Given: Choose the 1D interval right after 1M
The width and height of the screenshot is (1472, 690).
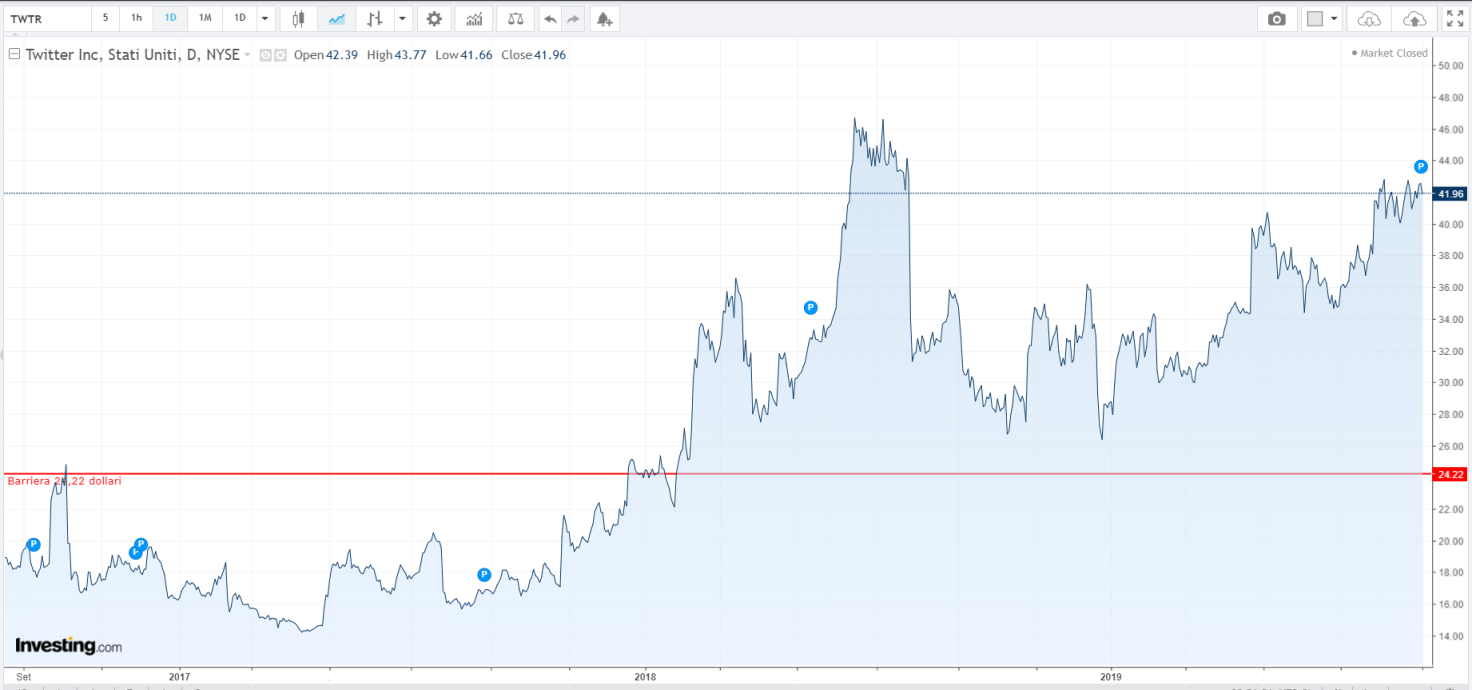Looking at the screenshot, I should tap(239, 18).
